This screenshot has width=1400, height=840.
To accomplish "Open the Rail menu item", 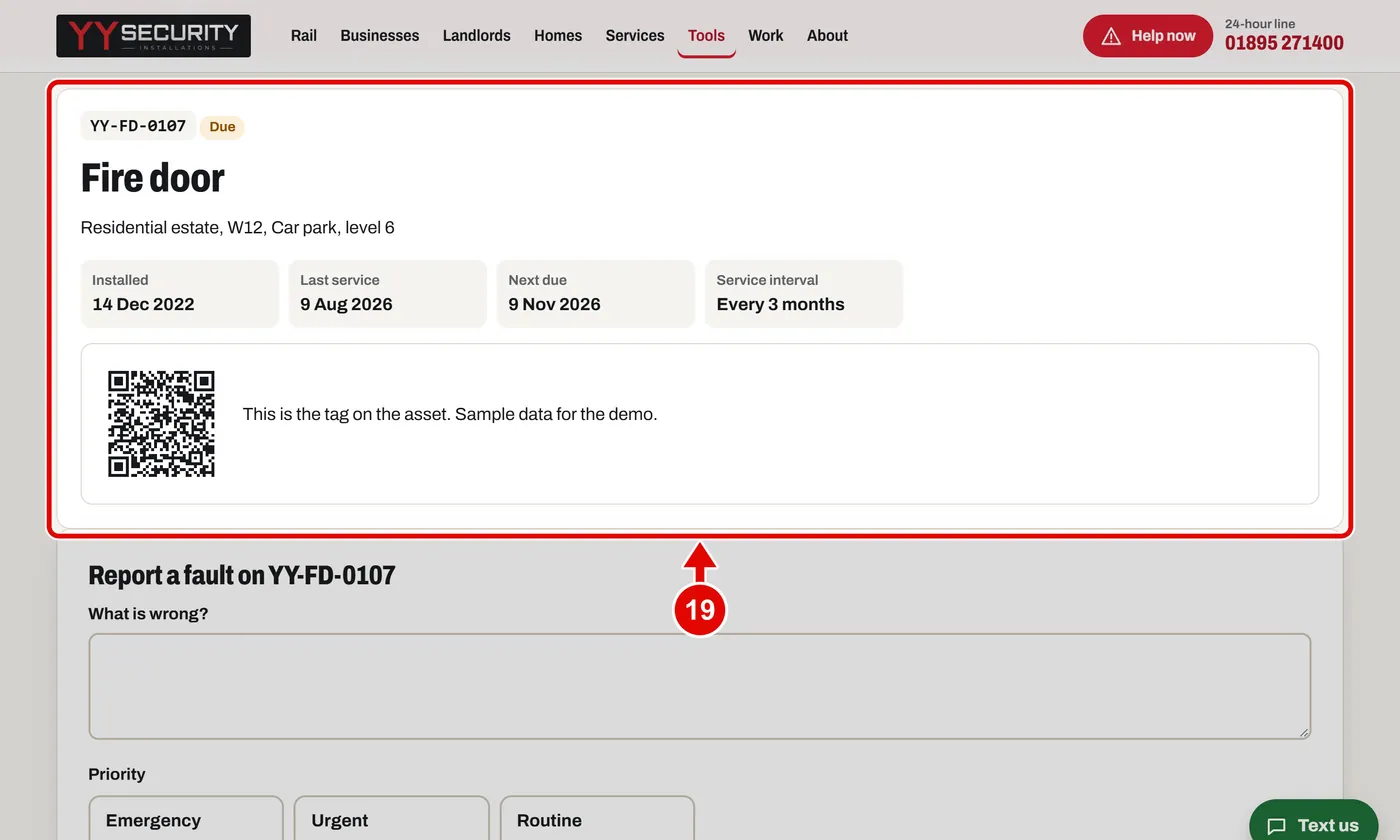I will point(304,36).
